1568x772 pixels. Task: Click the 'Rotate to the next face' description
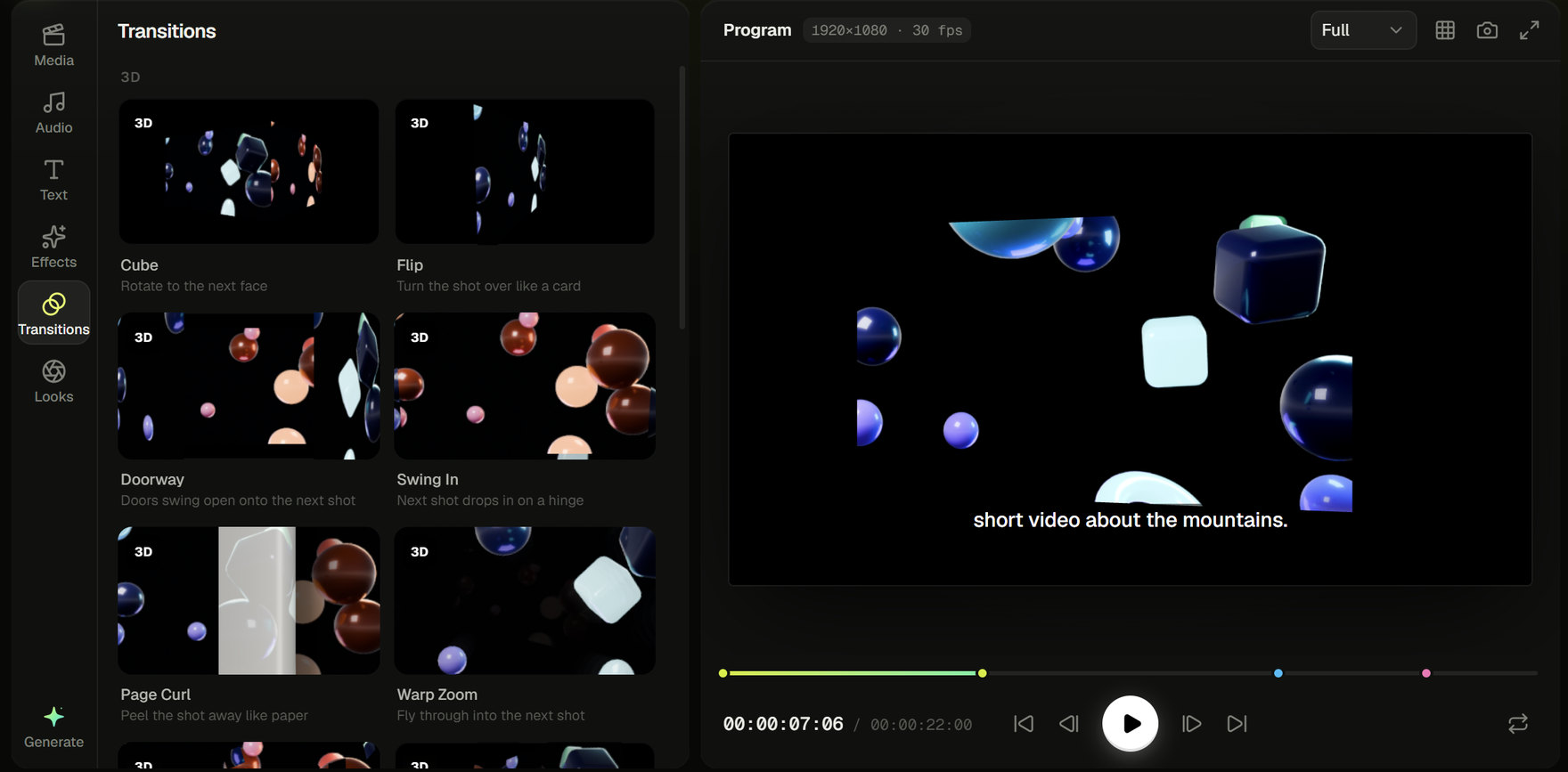coord(194,286)
